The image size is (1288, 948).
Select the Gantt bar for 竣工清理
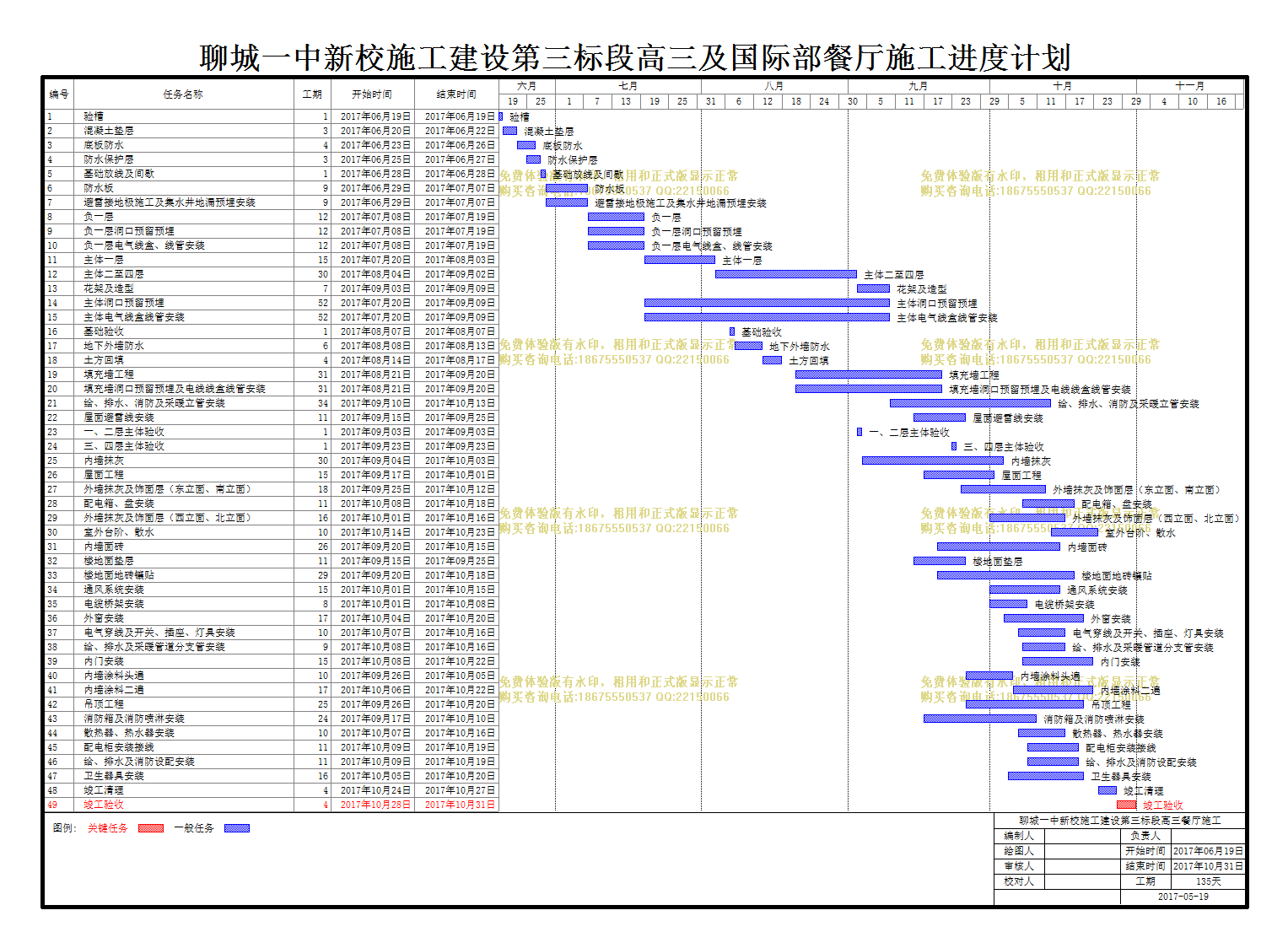click(x=1107, y=790)
